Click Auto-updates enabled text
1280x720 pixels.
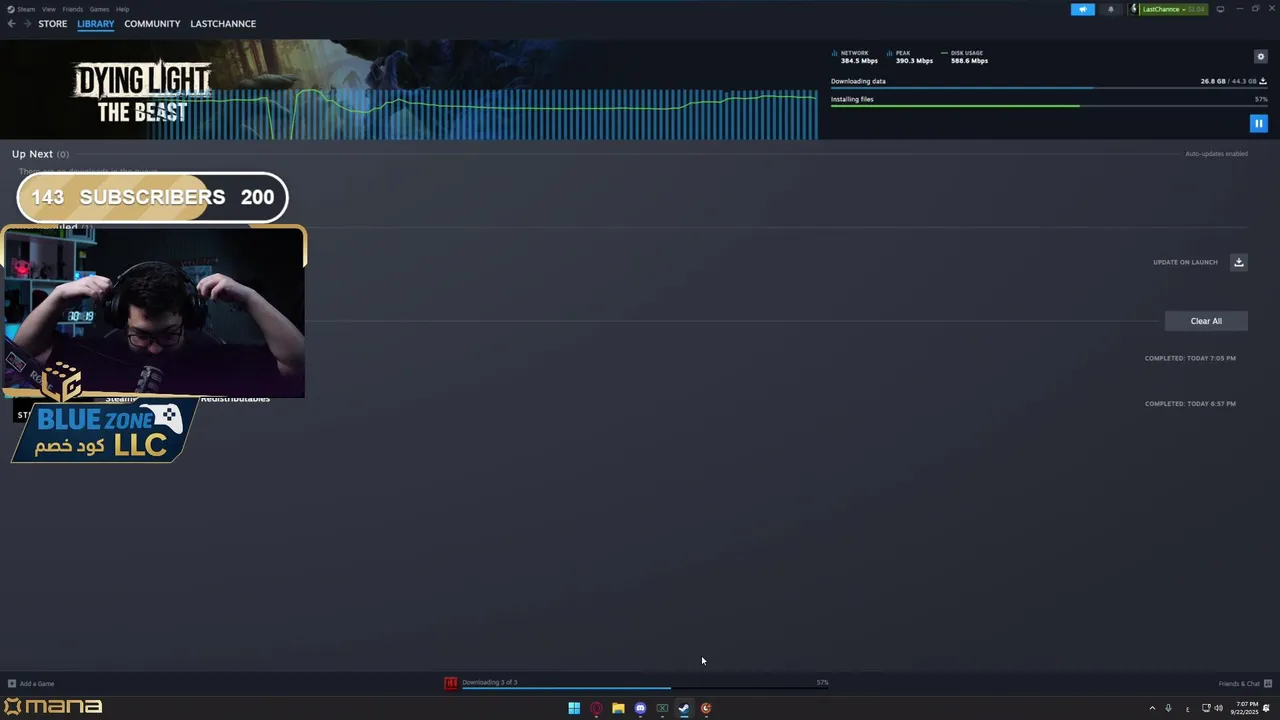point(1216,154)
